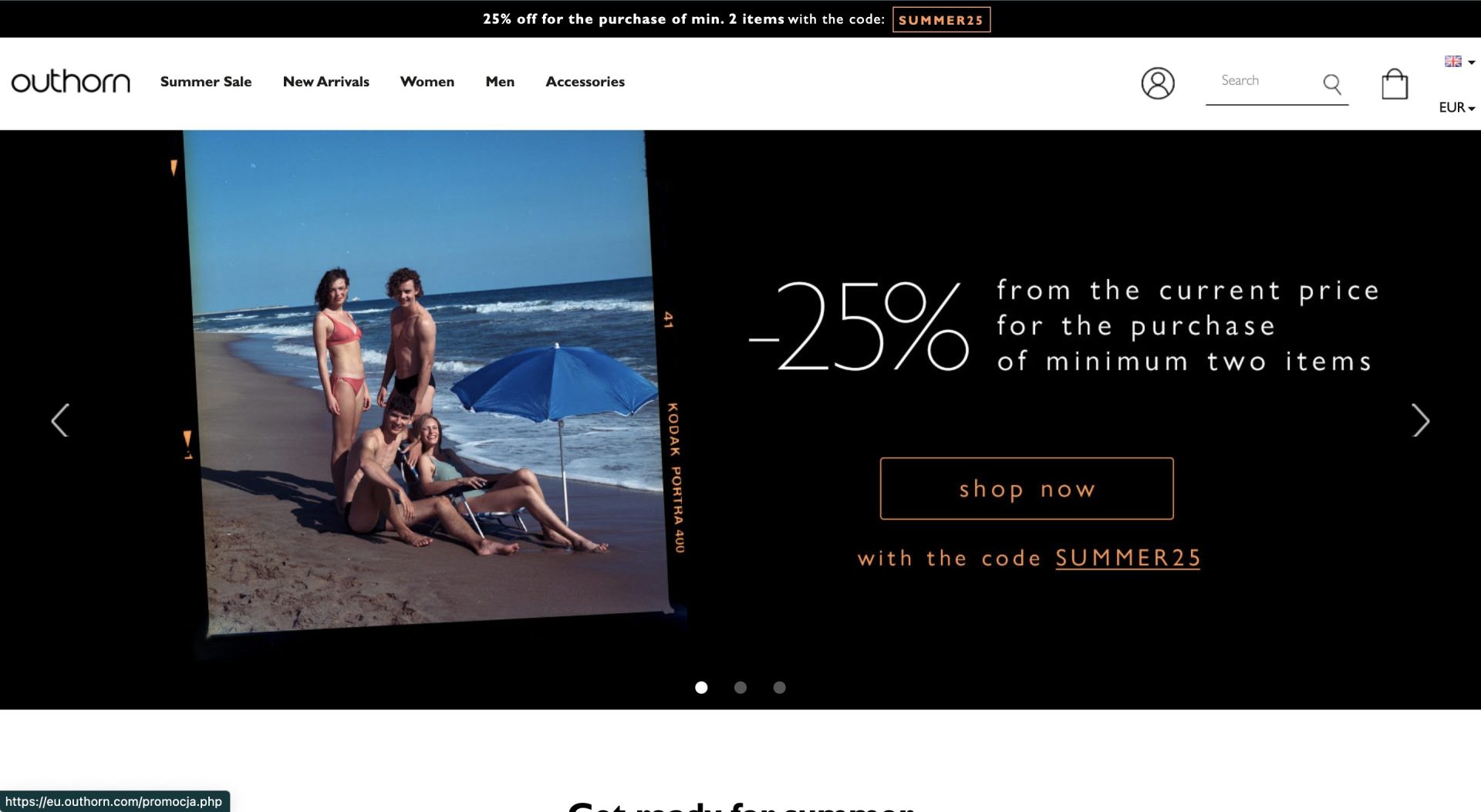Select the second carousel dot
1481x812 pixels.
[x=740, y=687]
